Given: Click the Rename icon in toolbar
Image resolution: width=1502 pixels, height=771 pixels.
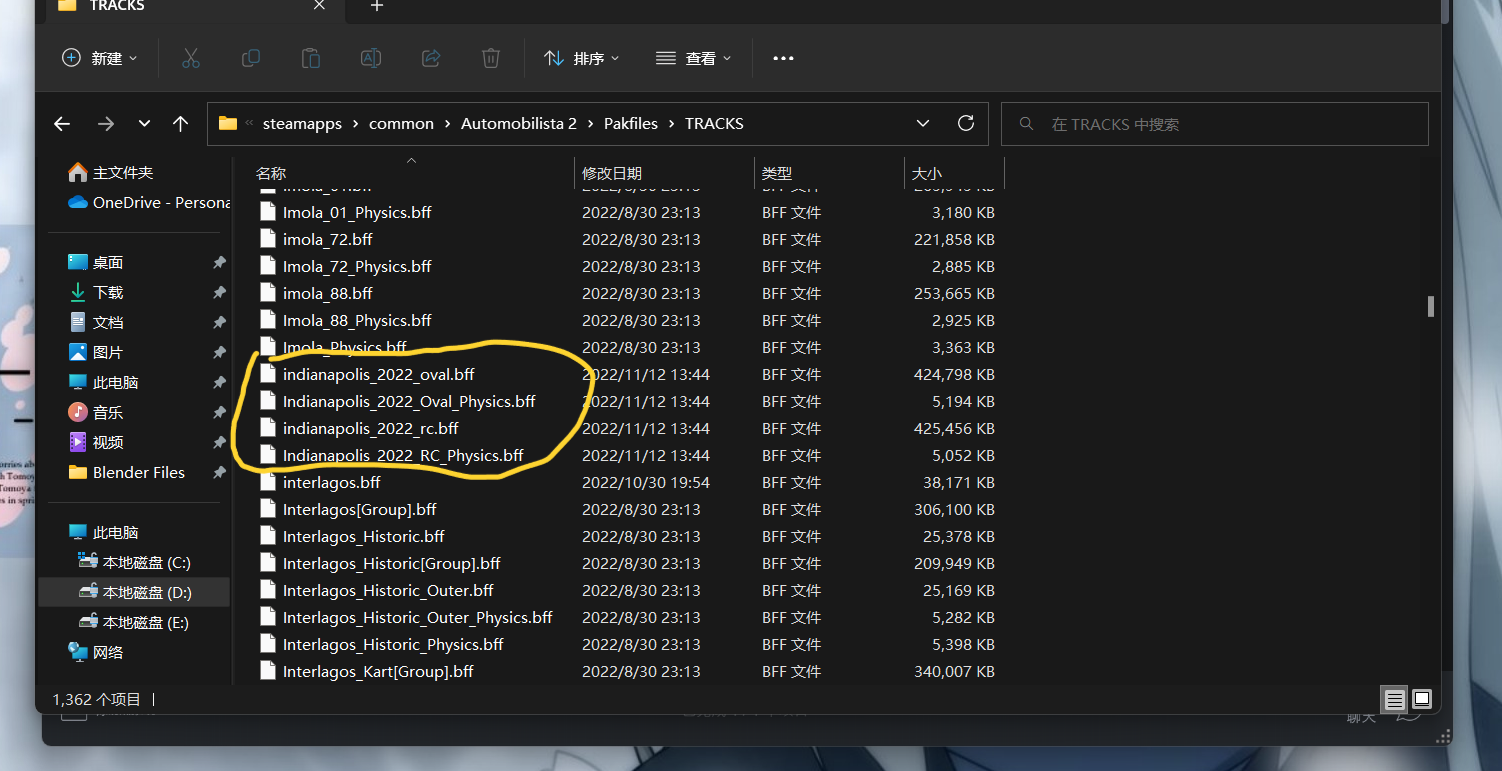Looking at the screenshot, I should (371, 58).
